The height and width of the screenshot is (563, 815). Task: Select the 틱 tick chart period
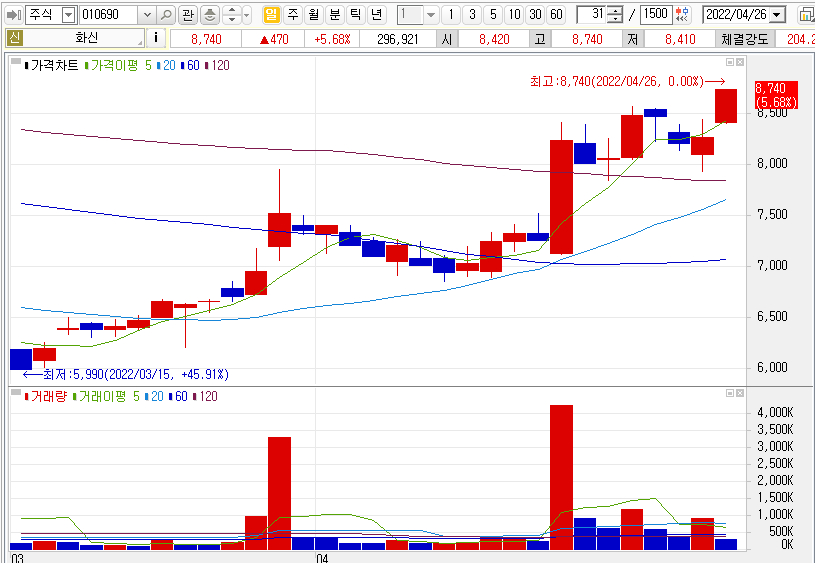click(356, 15)
